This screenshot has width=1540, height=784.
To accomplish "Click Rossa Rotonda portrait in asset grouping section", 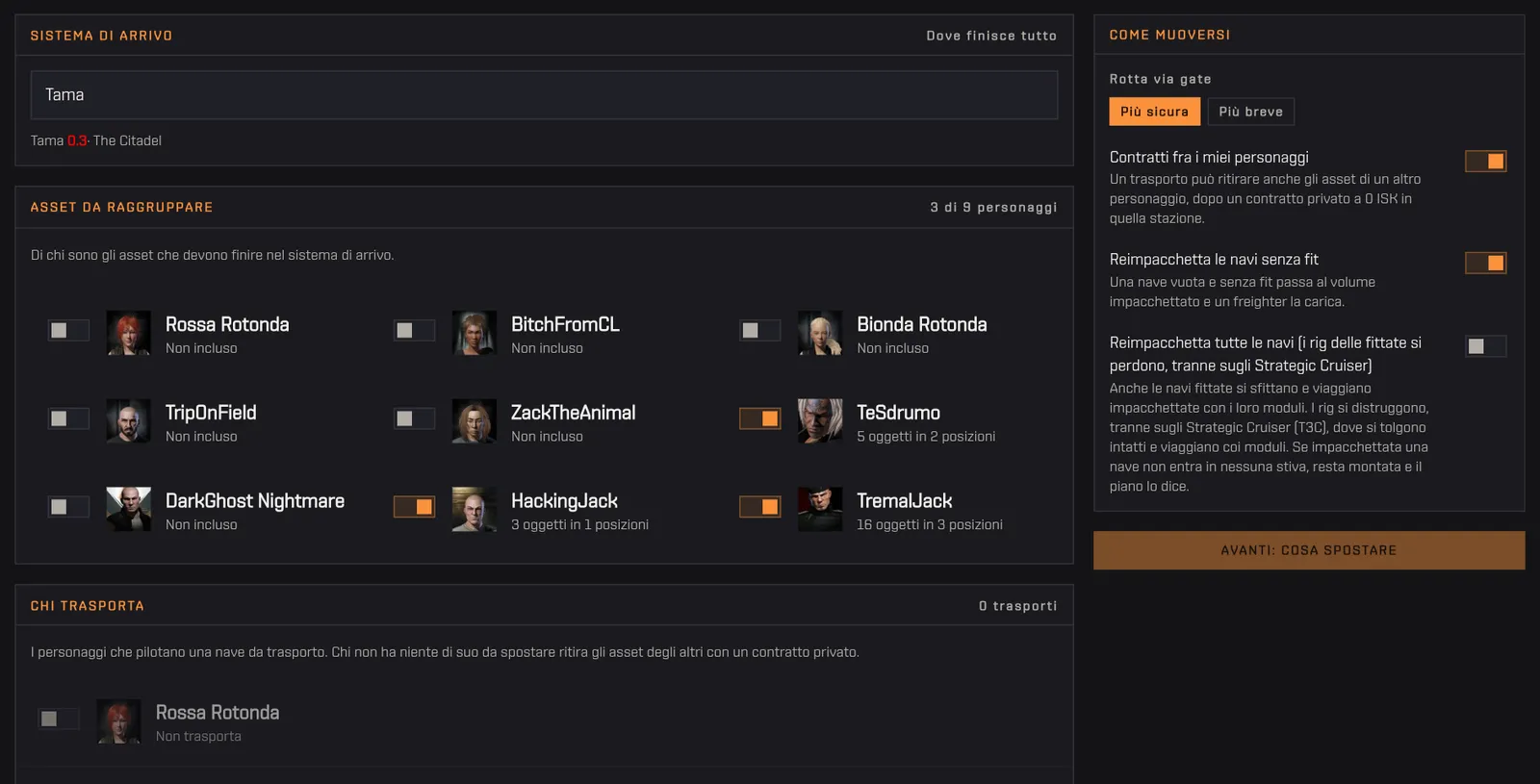I will coord(128,333).
